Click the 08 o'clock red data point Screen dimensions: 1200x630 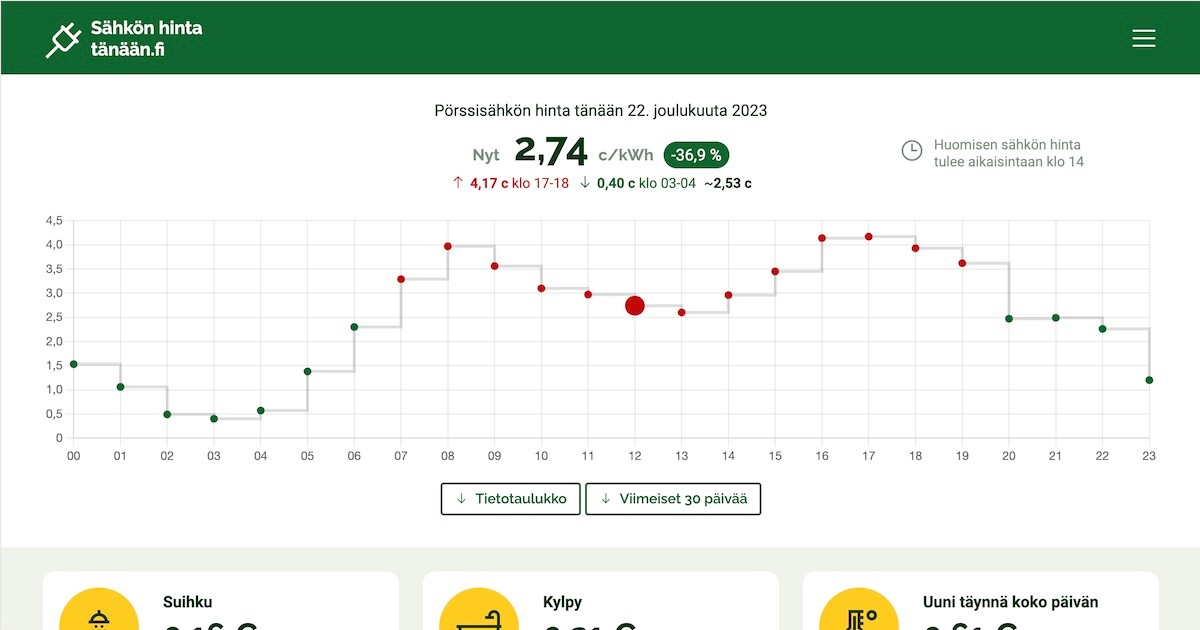pos(448,246)
